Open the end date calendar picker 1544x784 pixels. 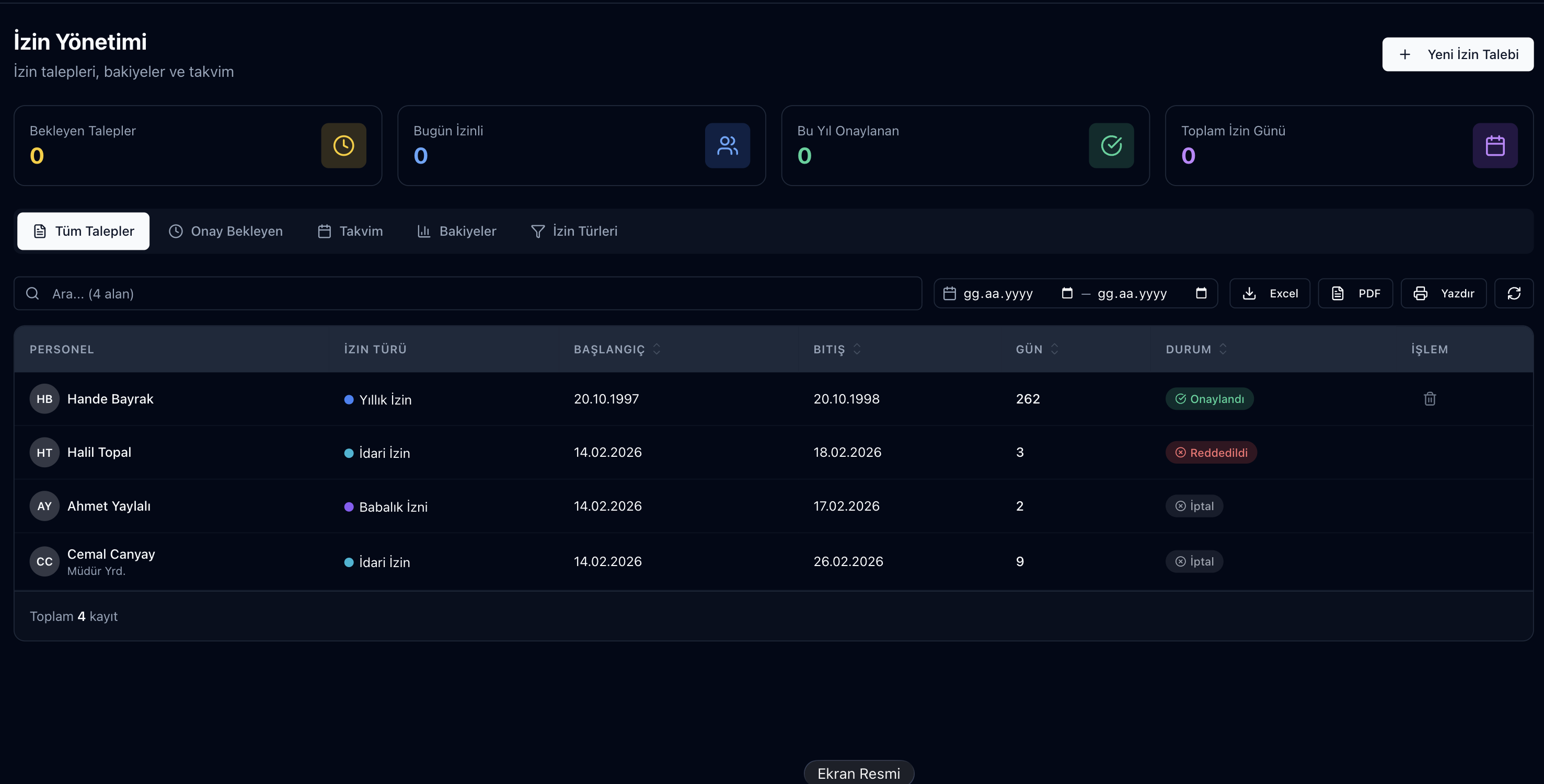click(1201, 293)
